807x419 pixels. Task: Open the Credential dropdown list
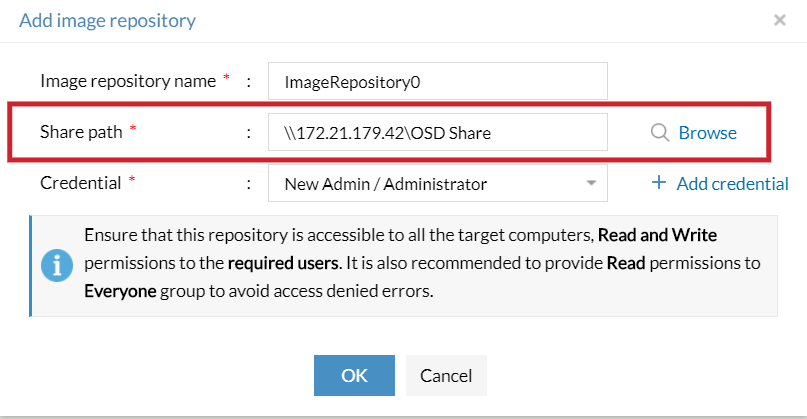pyautogui.click(x=437, y=184)
